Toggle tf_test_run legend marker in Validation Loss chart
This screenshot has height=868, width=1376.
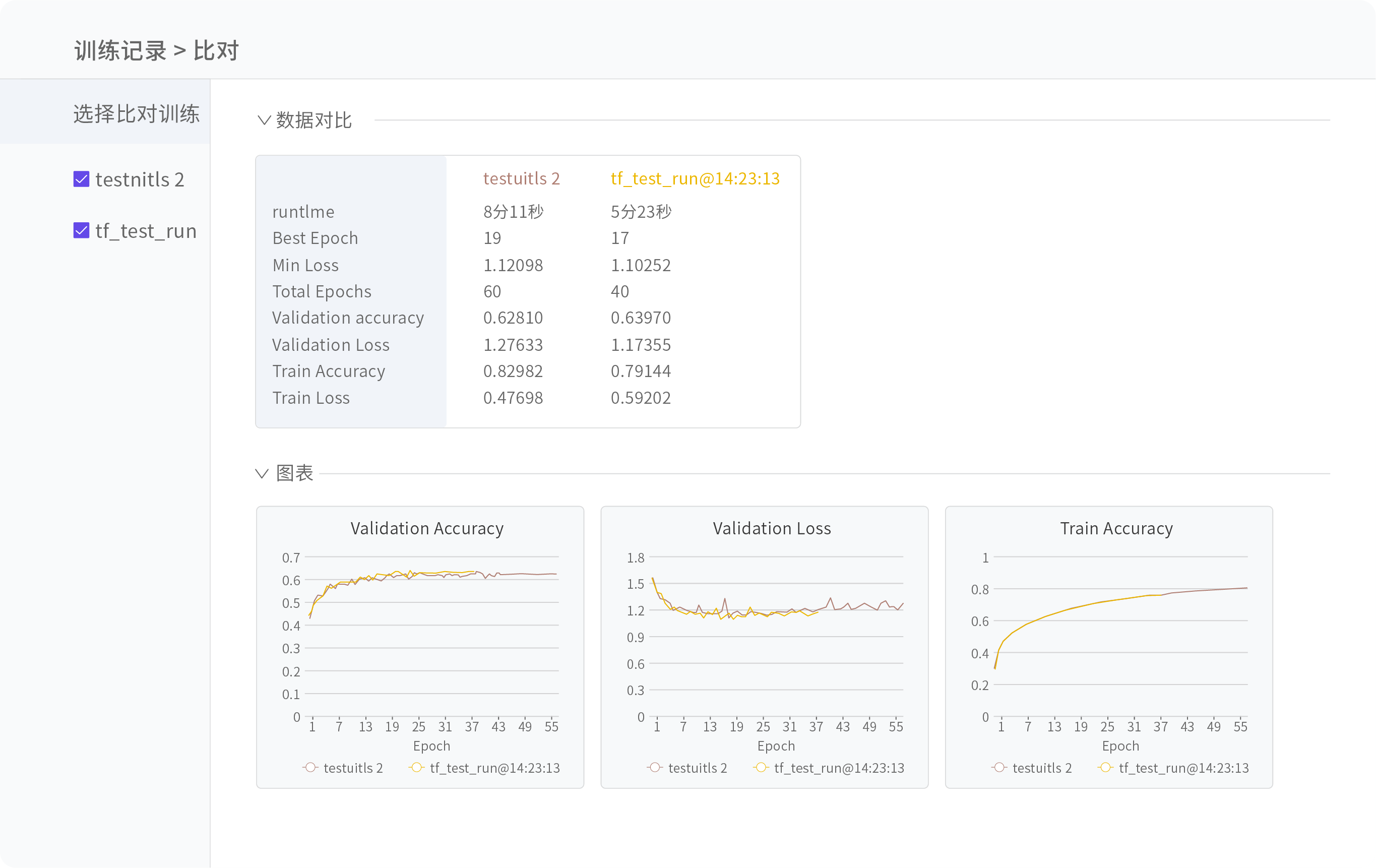(761, 767)
